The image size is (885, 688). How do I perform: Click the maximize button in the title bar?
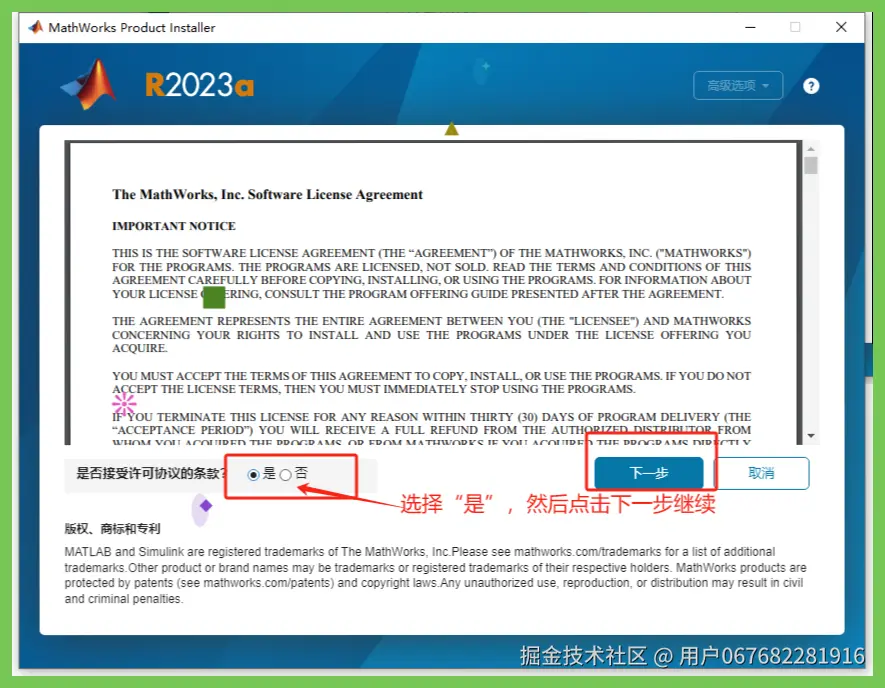point(795,27)
